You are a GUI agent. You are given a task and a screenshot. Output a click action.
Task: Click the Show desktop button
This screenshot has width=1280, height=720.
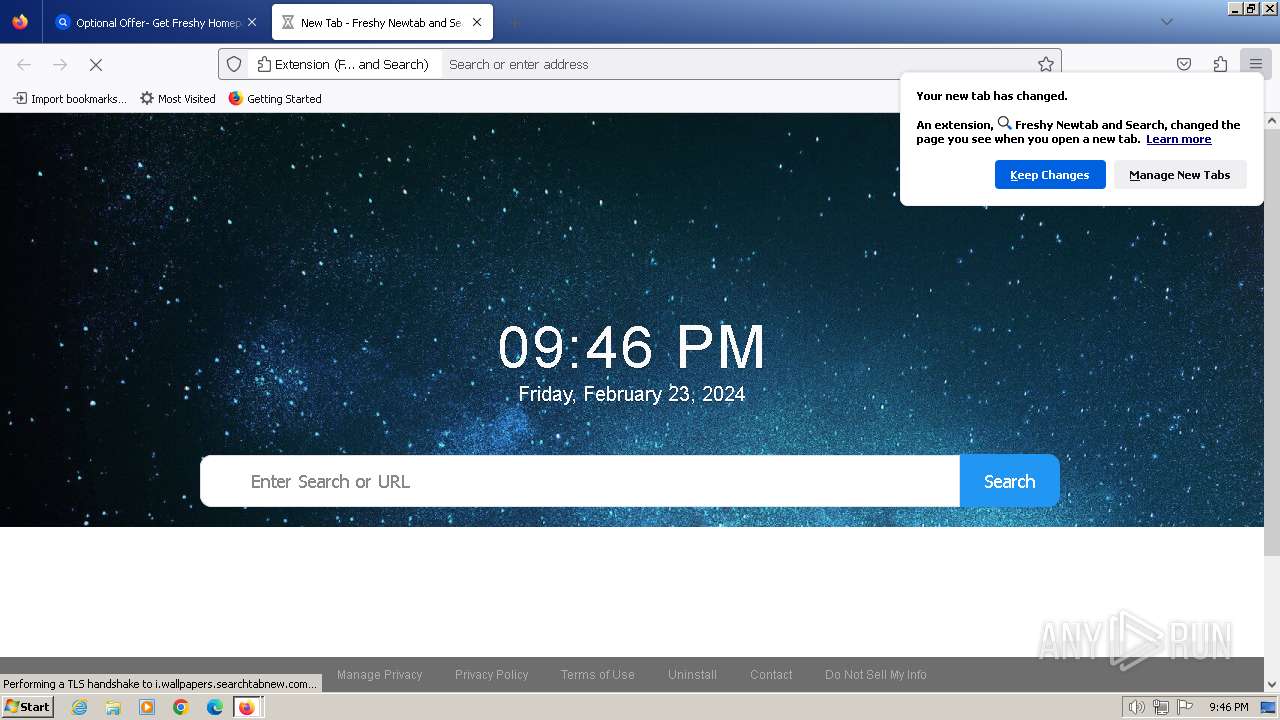tap(1269, 707)
